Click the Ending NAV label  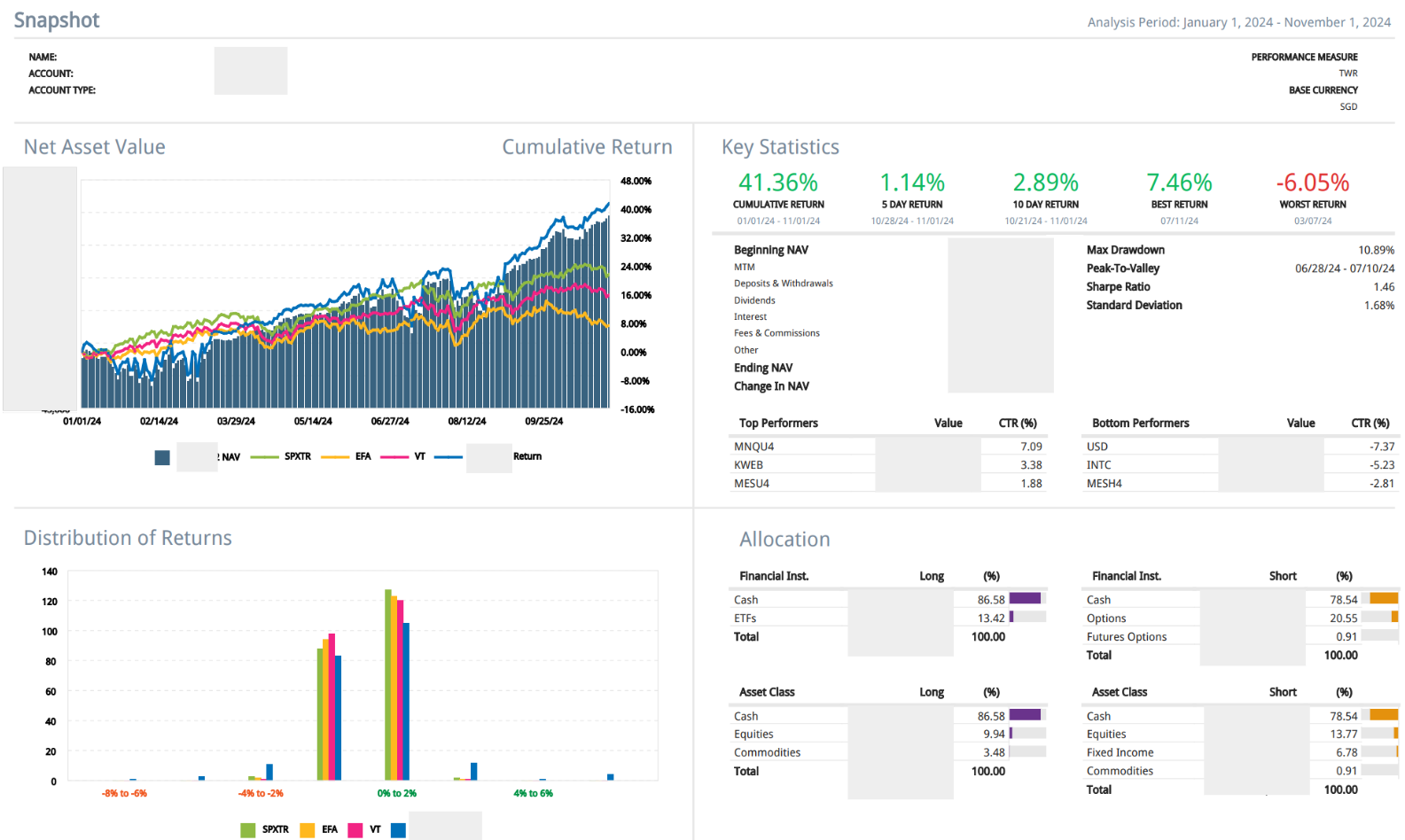coord(763,368)
